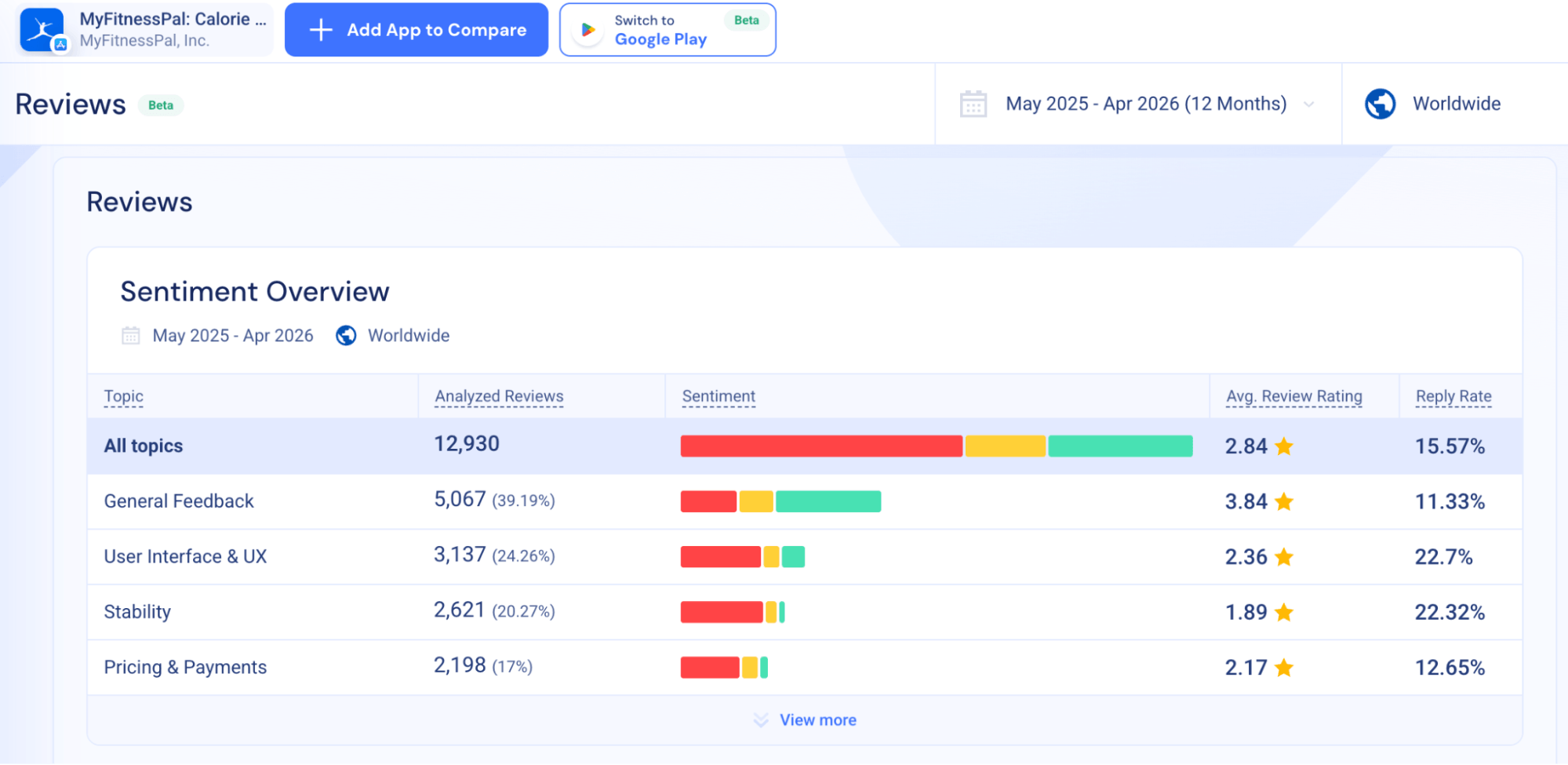Switch to Google Play

pyautogui.click(x=668, y=30)
